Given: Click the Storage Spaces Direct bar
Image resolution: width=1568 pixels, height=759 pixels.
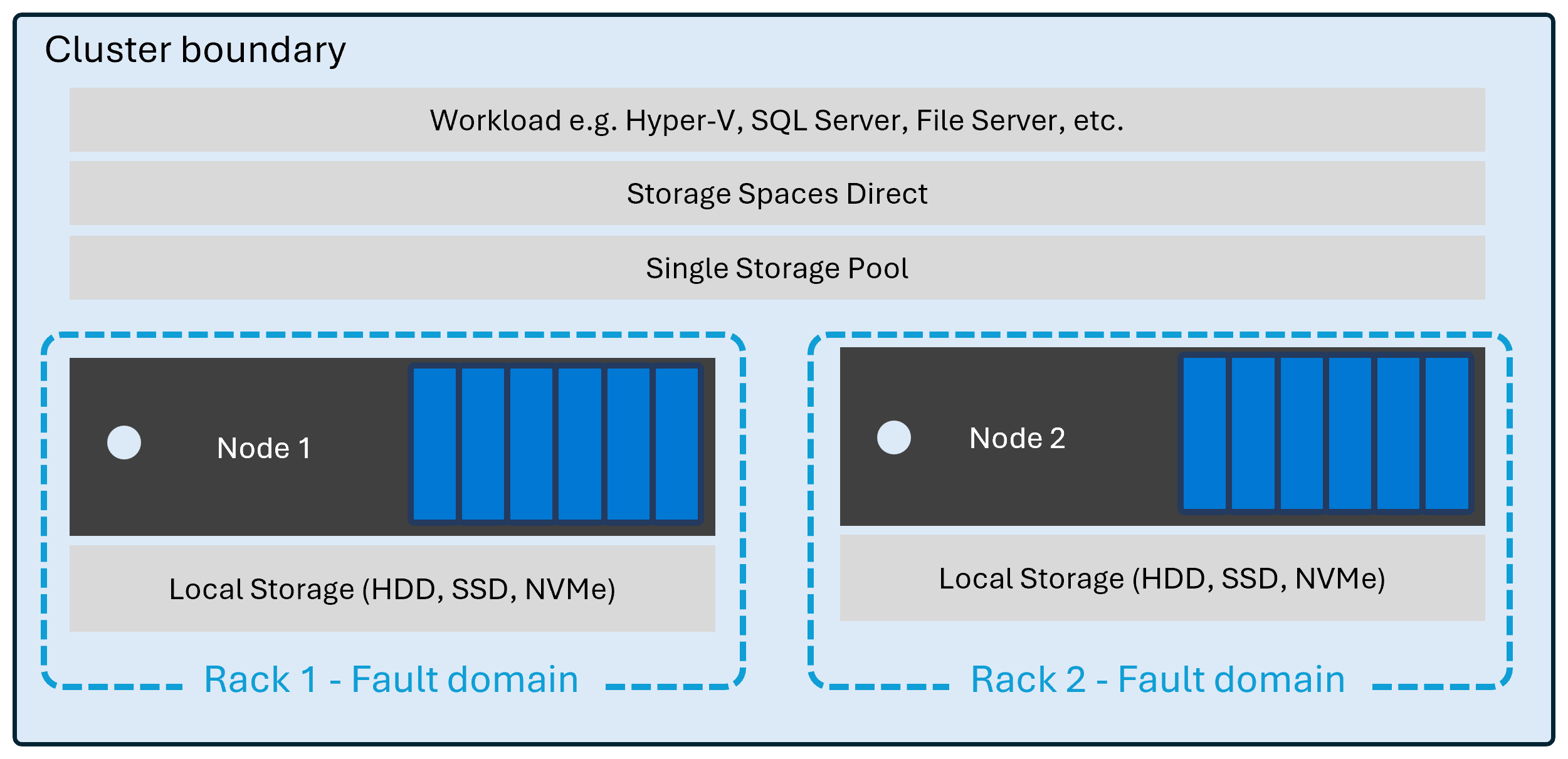Looking at the screenshot, I should 777,194.
